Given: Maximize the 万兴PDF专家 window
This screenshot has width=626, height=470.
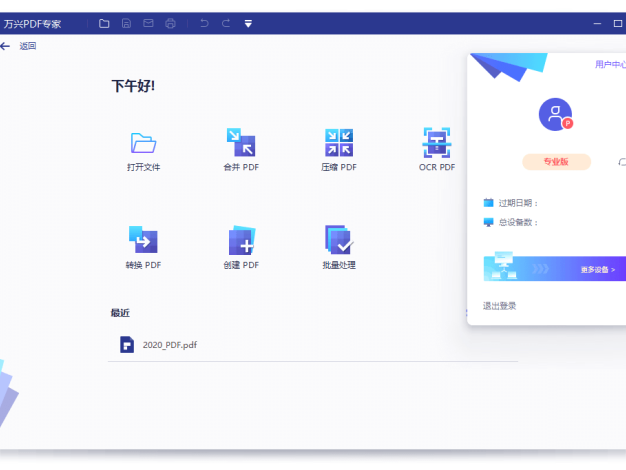Looking at the screenshot, I should pos(618,24).
